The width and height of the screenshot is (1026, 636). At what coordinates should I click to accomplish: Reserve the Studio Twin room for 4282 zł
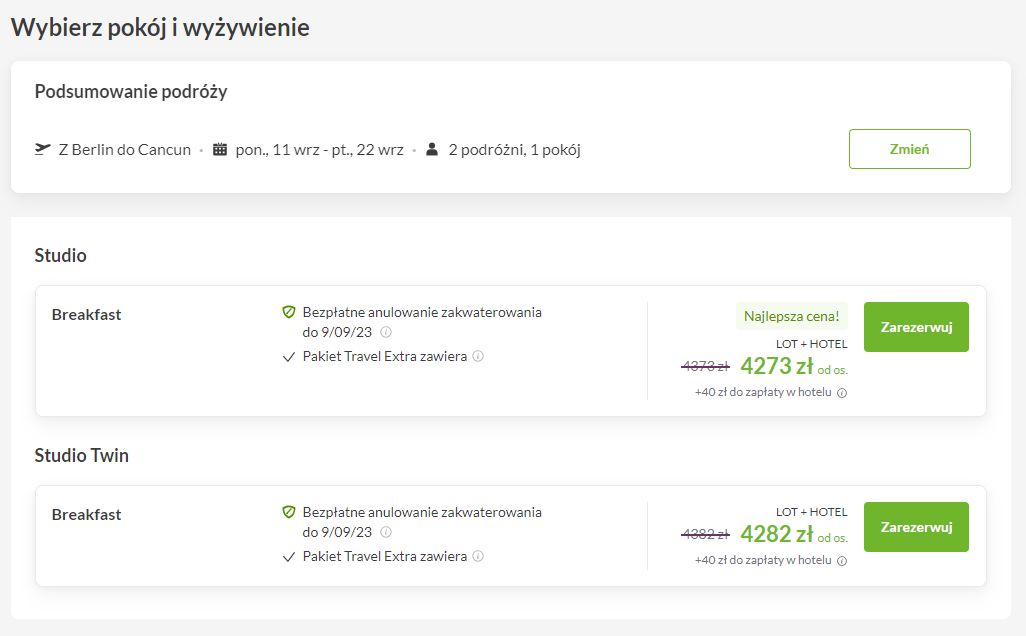916,527
